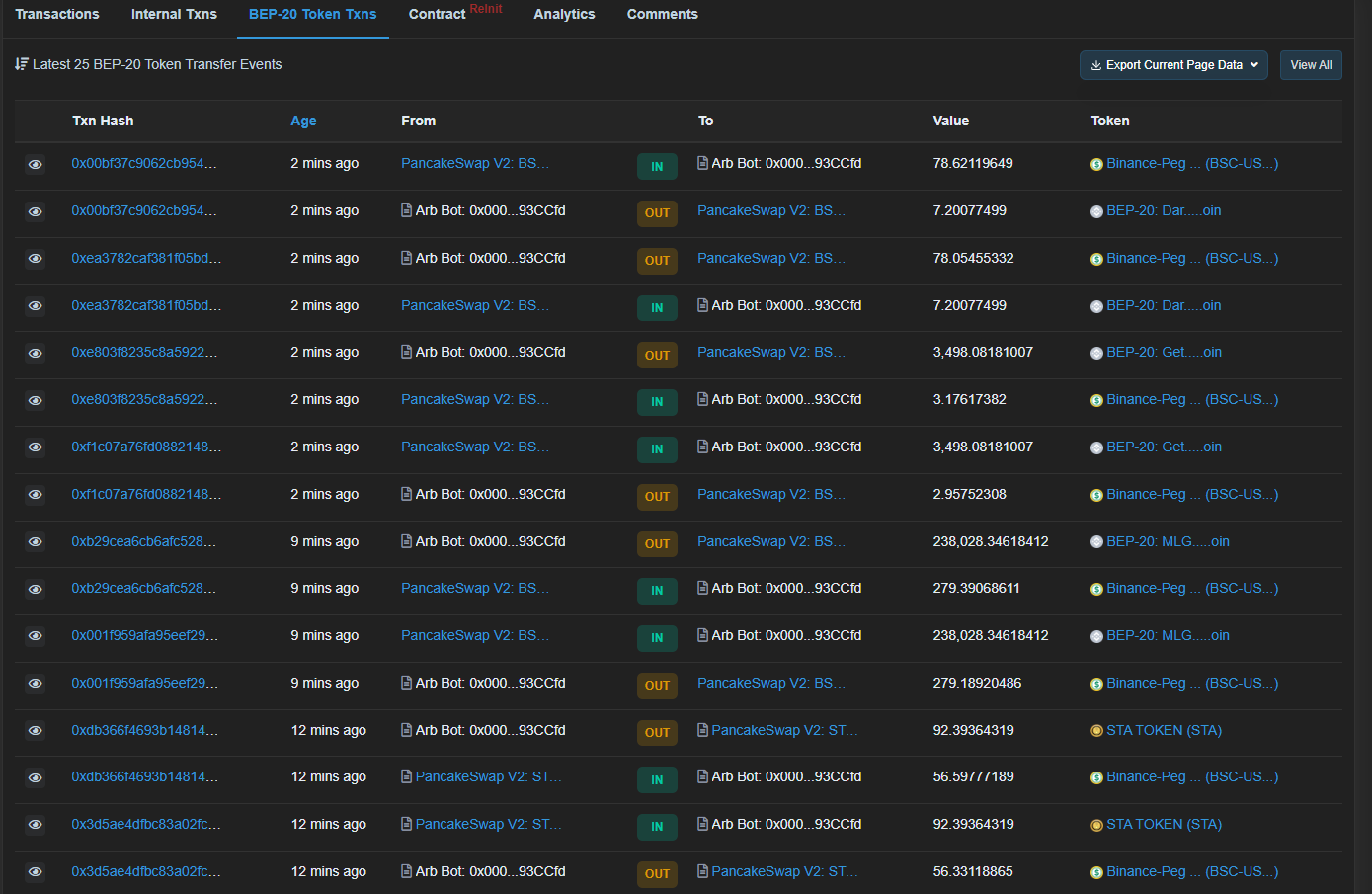Click the IN badge in 78.62119649 row

click(657, 166)
